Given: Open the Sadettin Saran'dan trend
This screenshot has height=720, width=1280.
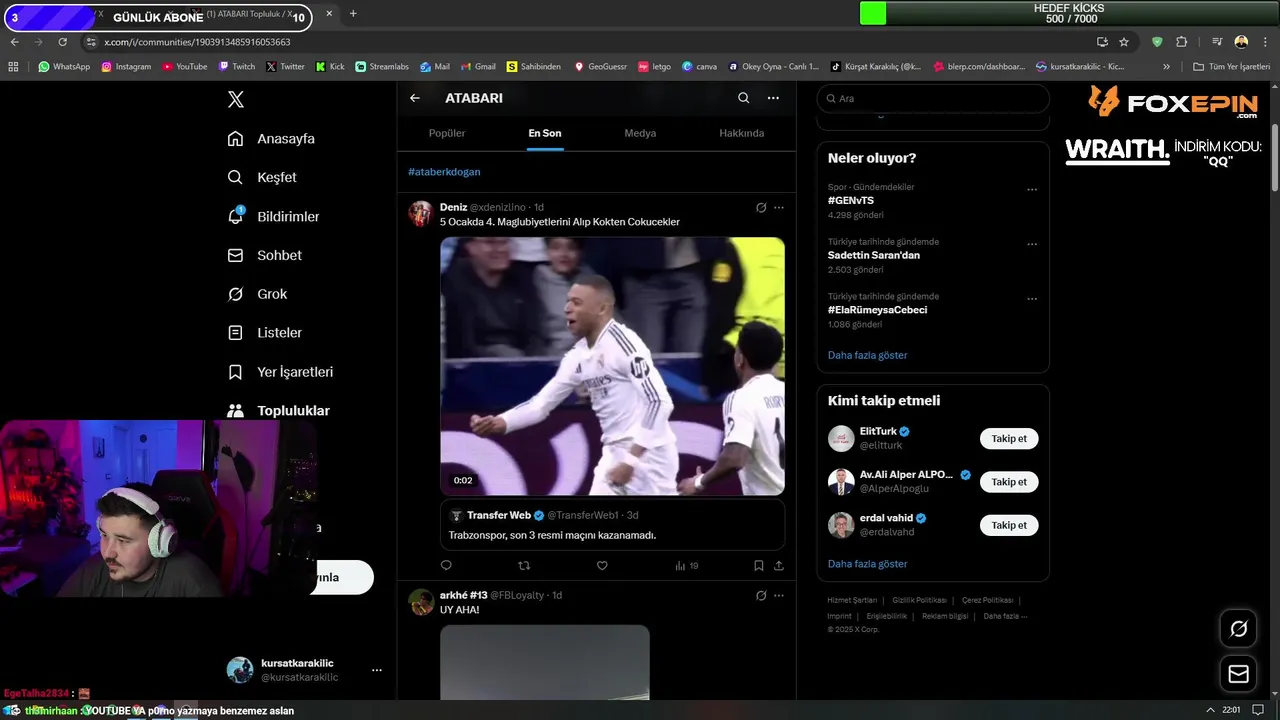Looking at the screenshot, I should click(x=874, y=255).
